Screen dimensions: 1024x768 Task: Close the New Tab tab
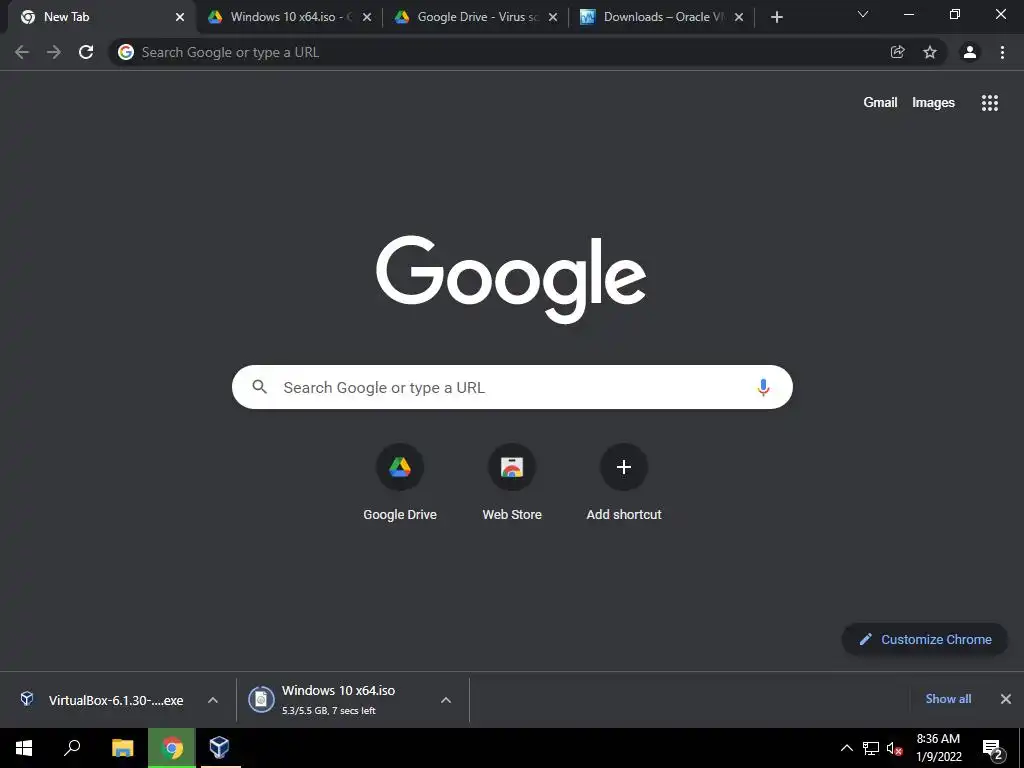(x=180, y=18)
